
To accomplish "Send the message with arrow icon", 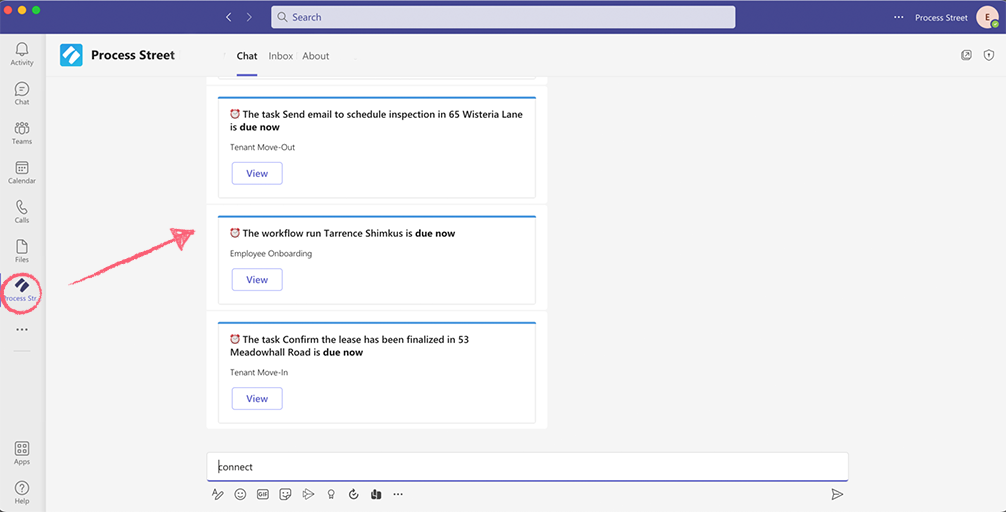I will [x=837, y=494].
